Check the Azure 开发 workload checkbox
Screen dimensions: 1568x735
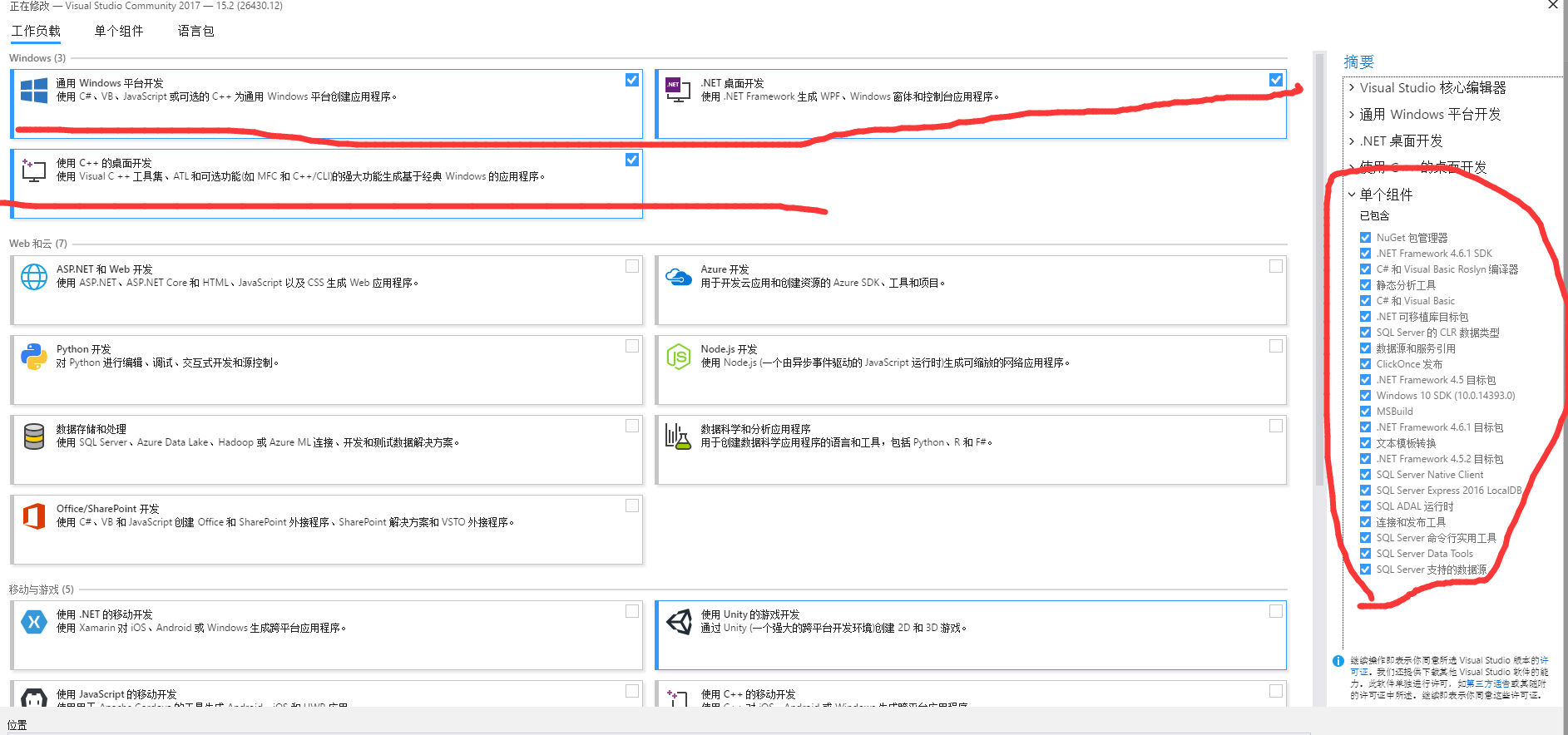pos(1276,266)
